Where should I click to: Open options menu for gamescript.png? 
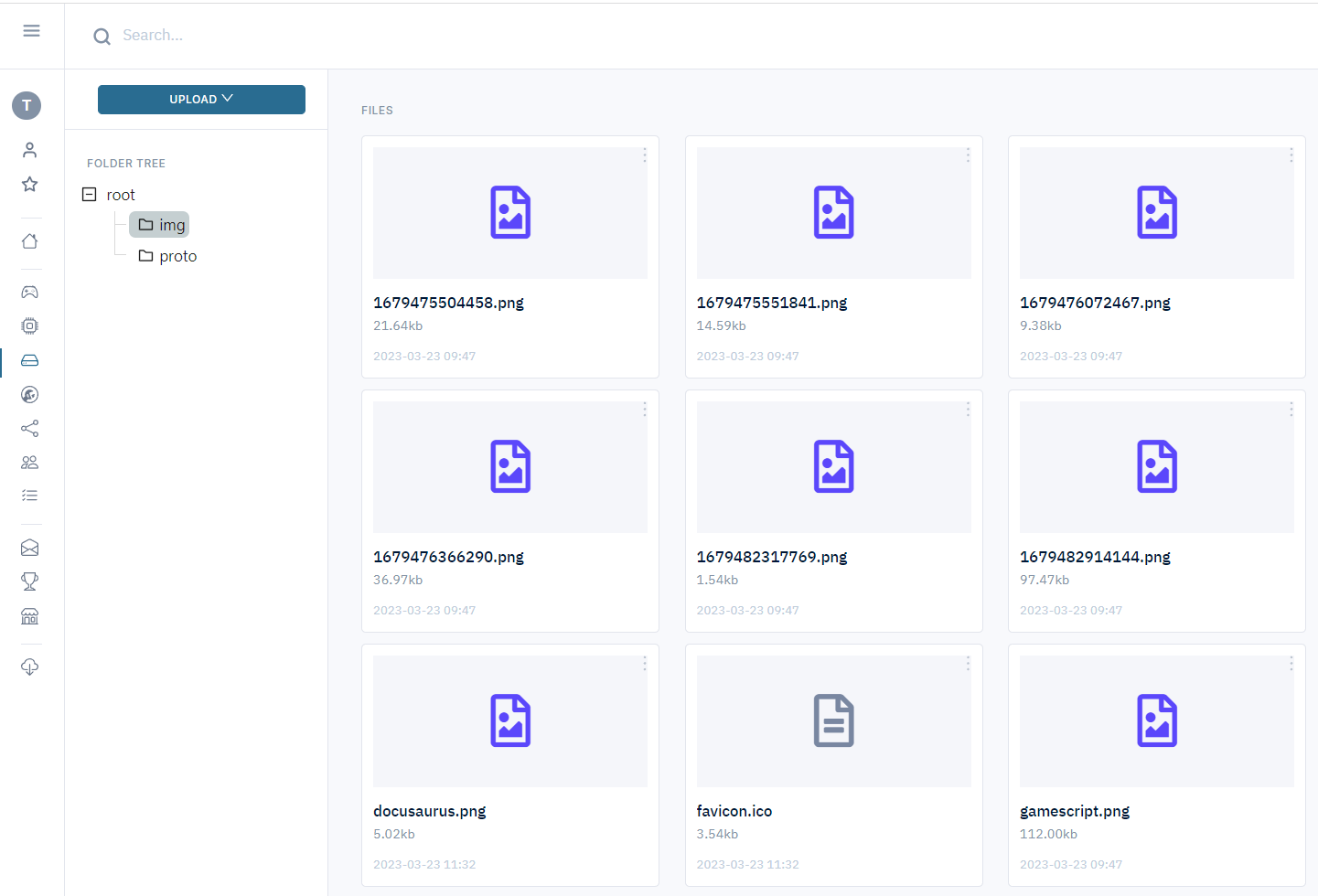click(1291, 664)
